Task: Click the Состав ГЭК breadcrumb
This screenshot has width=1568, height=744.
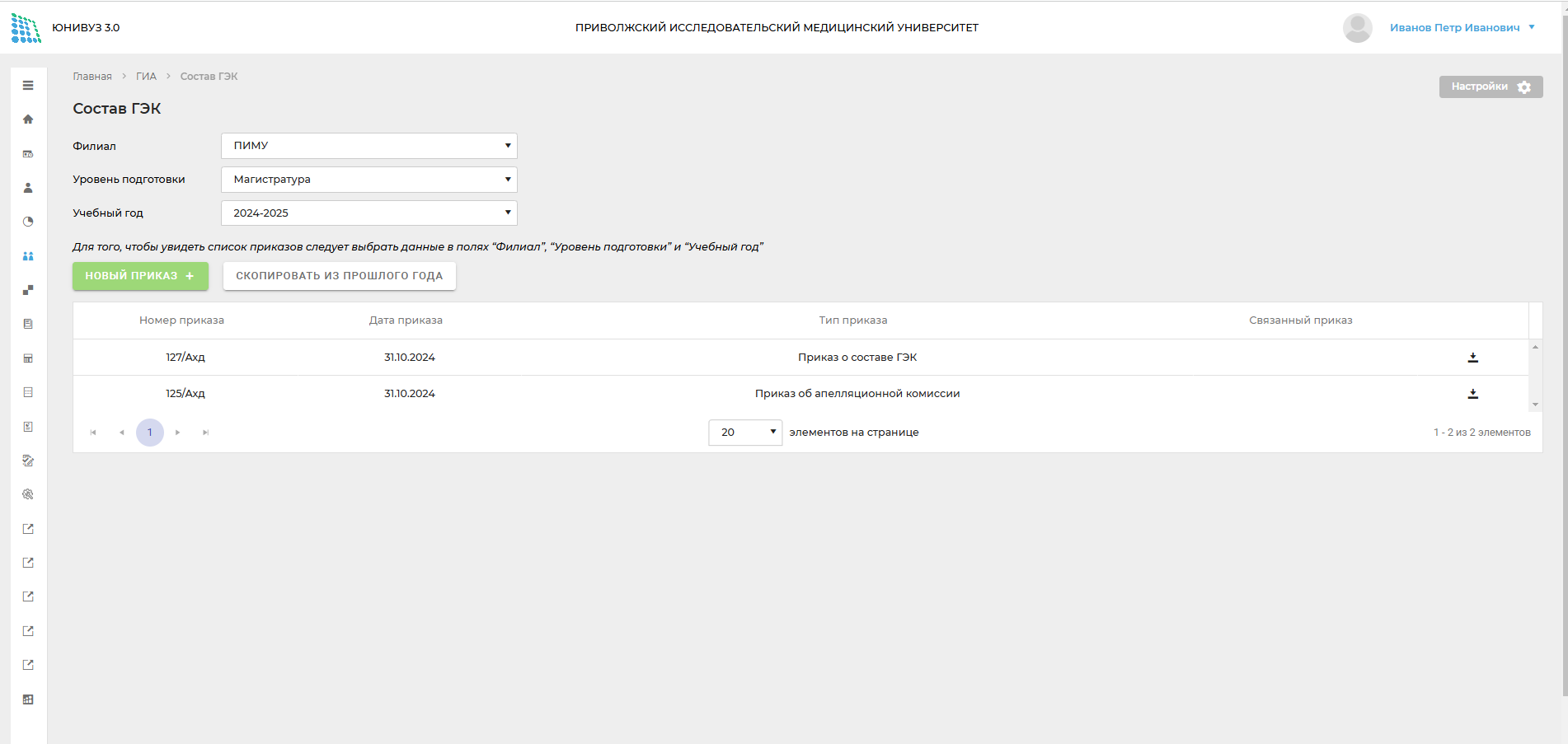Action: point(209,77)
